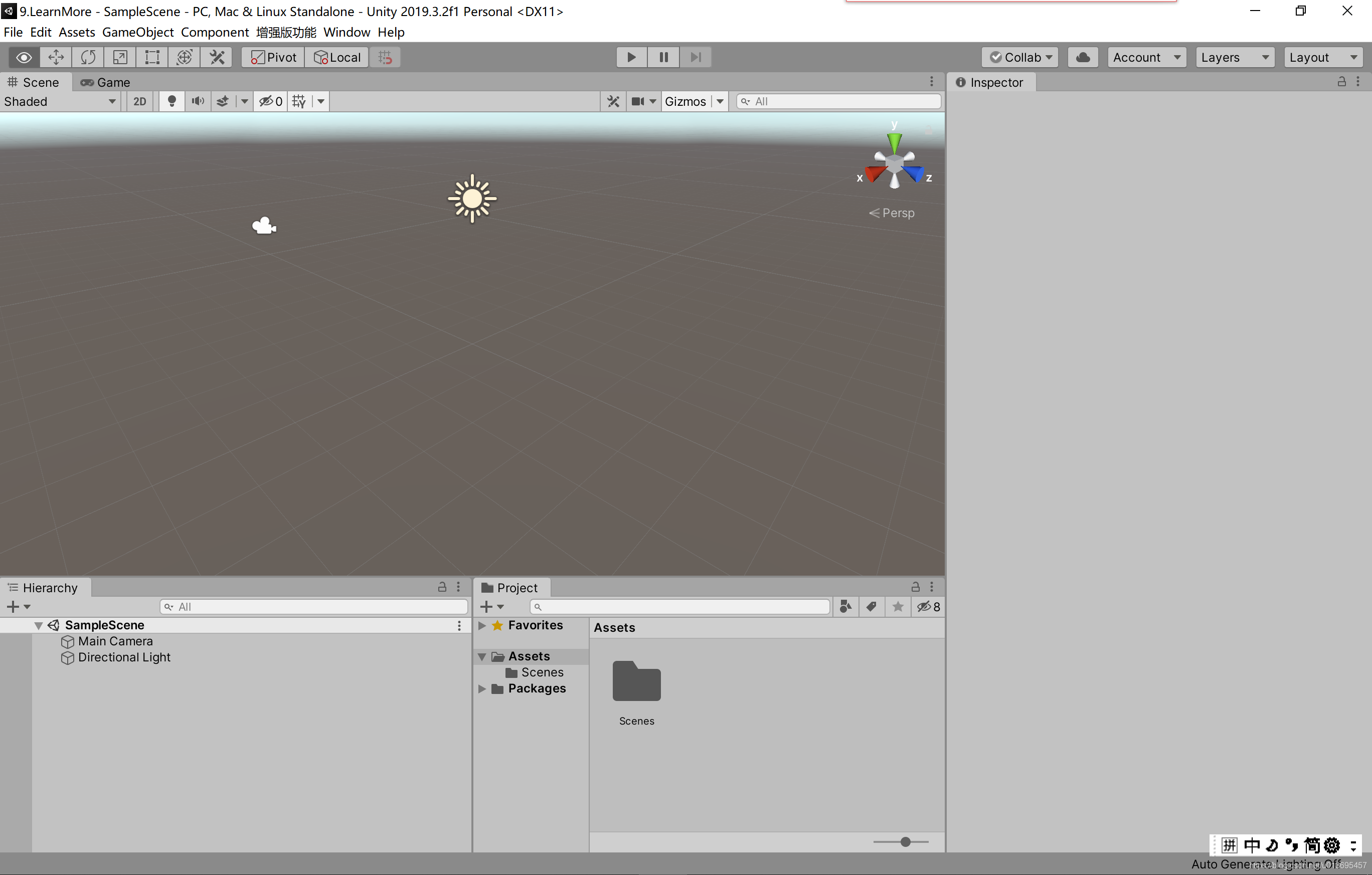
Task: Click the Pivot toggle button
Action: tap(273, 57)
